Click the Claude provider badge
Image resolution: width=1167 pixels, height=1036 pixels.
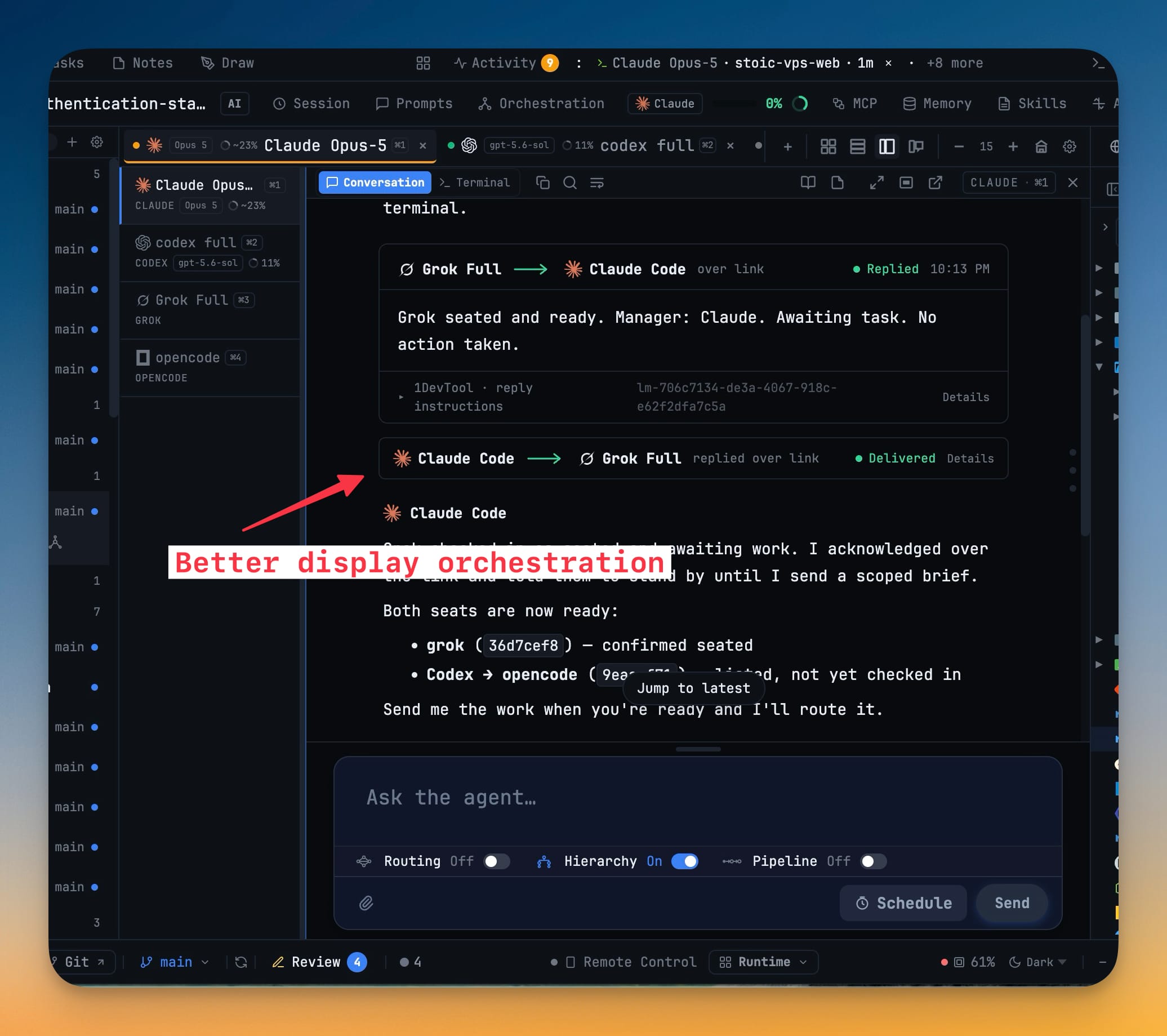(665, 103)
